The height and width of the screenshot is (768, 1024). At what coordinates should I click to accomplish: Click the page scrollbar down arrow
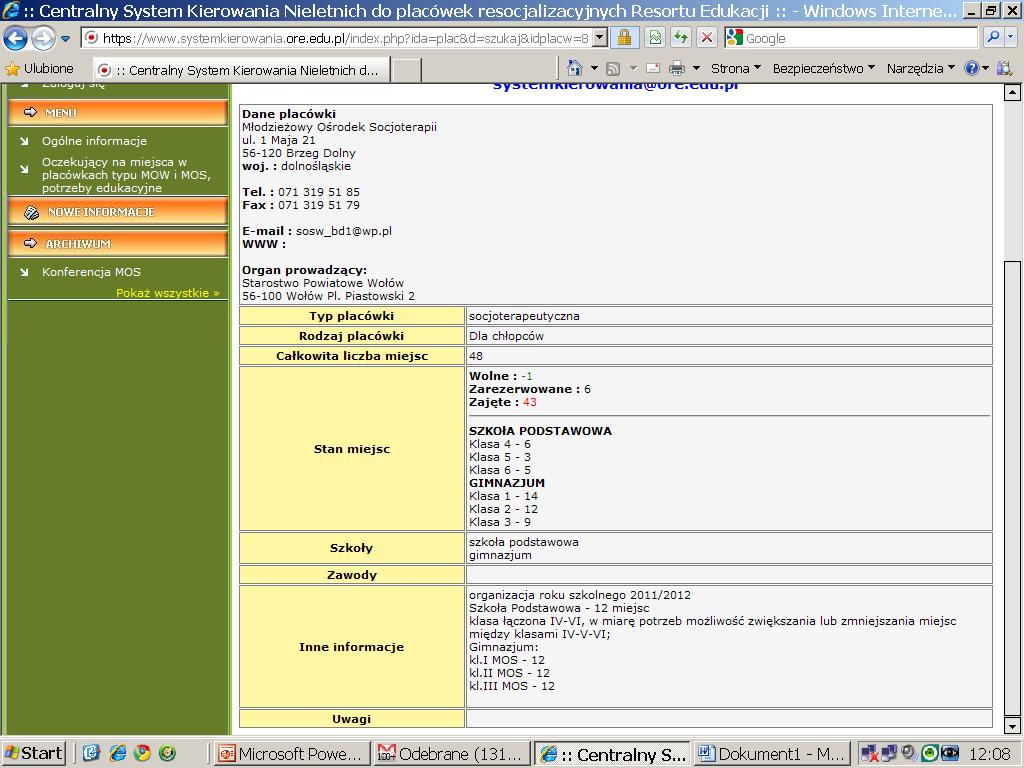[1012, 725]
